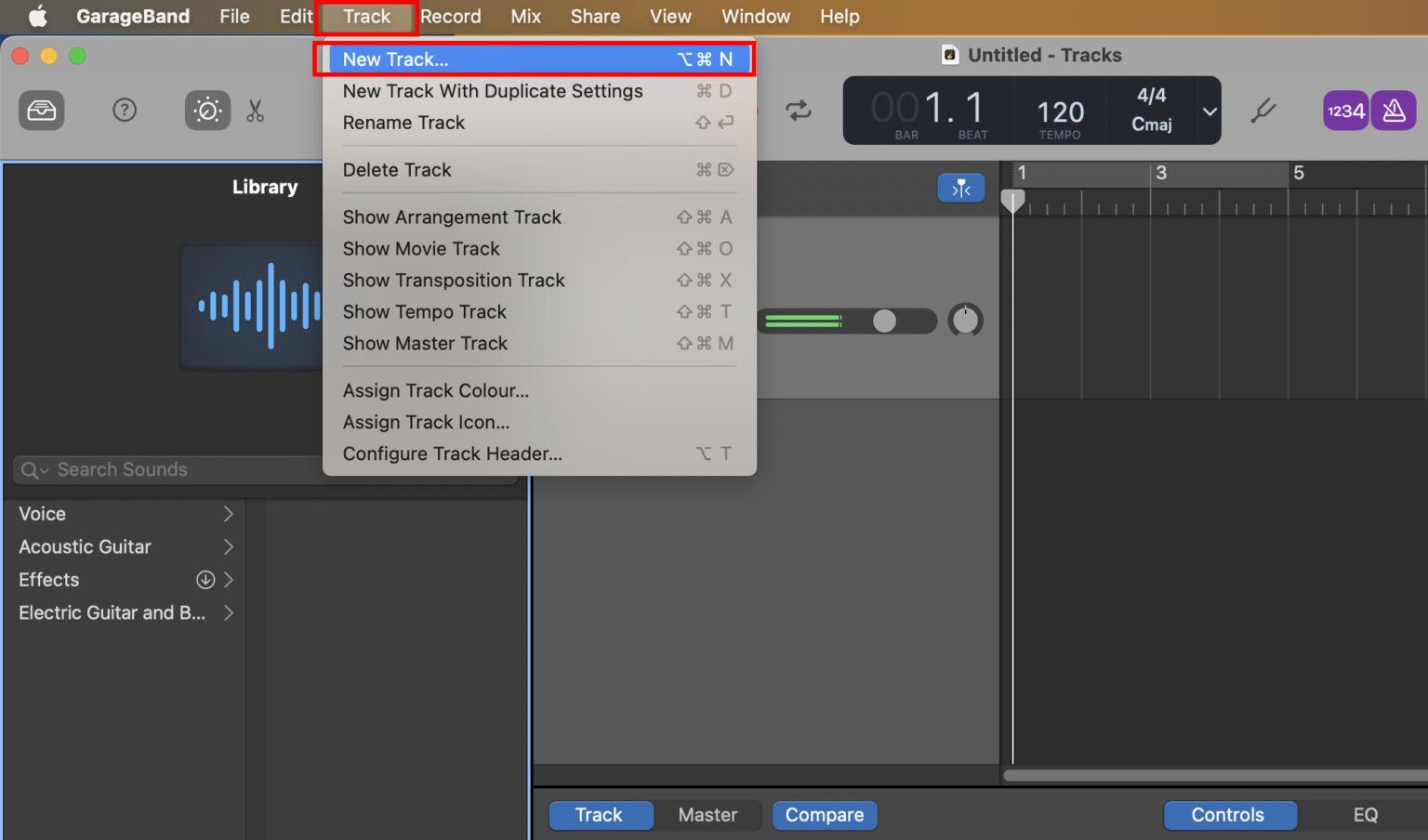Select Assign Track Icon...

coord(539,423)
